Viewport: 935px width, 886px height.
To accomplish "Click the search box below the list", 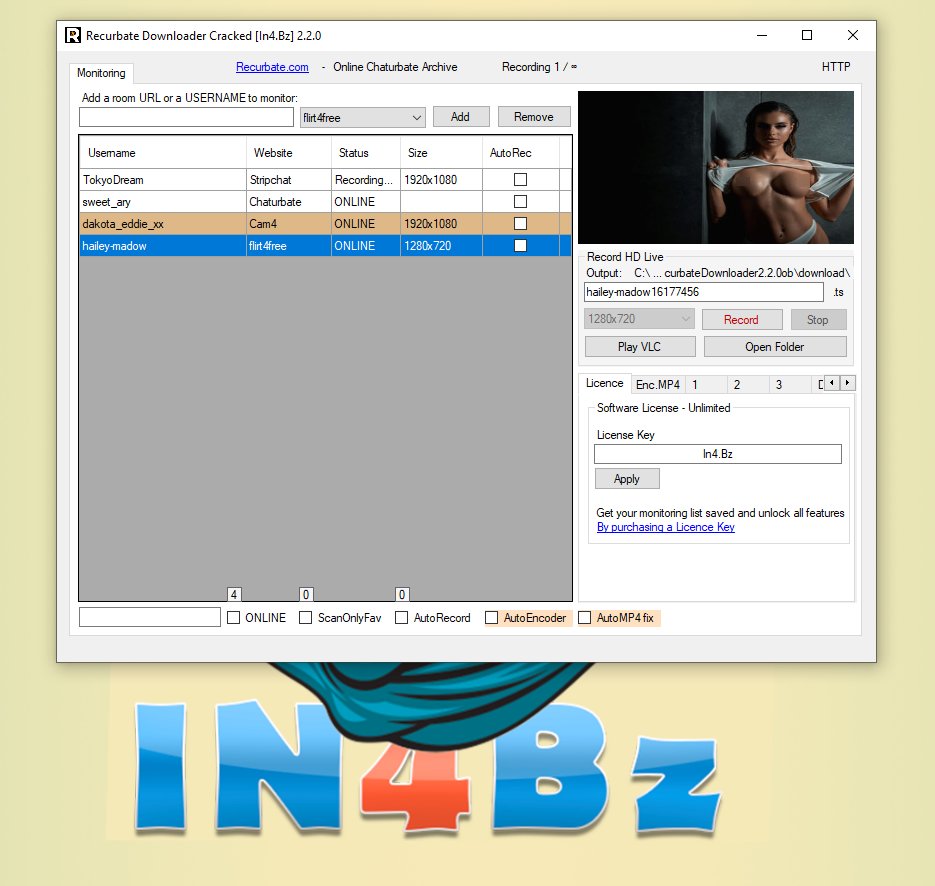I will [150, 617].
